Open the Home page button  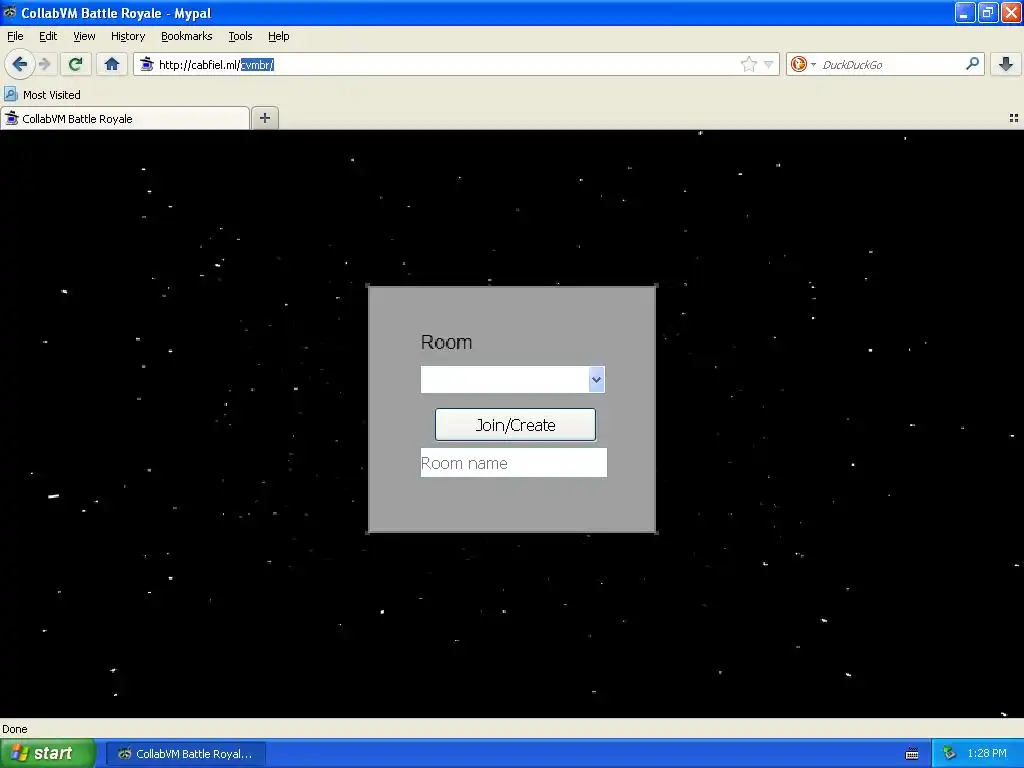coord(112,64)
